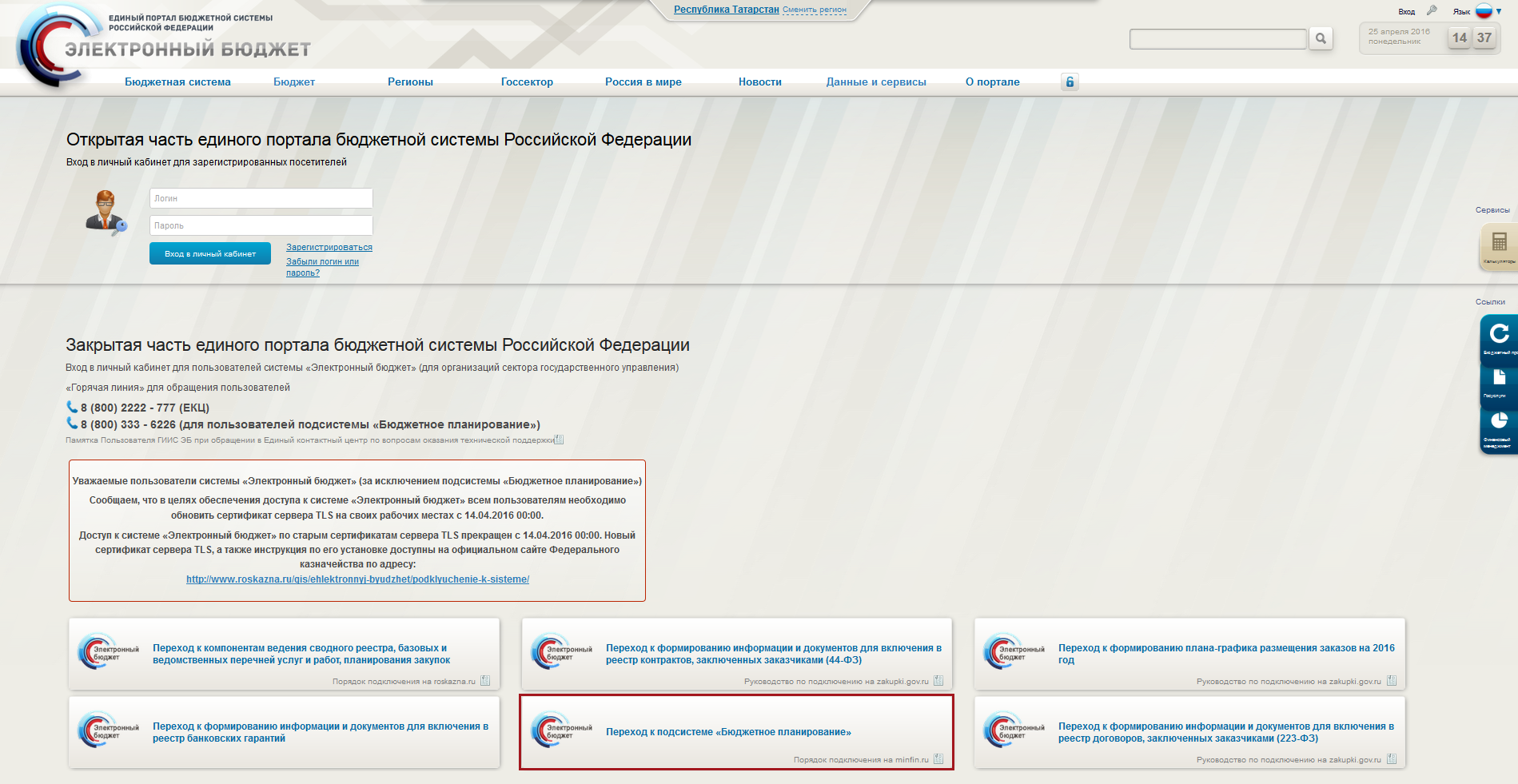Click logo in сводного реестра transition card
This screenshot has width=1518, height=784.
pyautogui.click(x=109, y=651)
